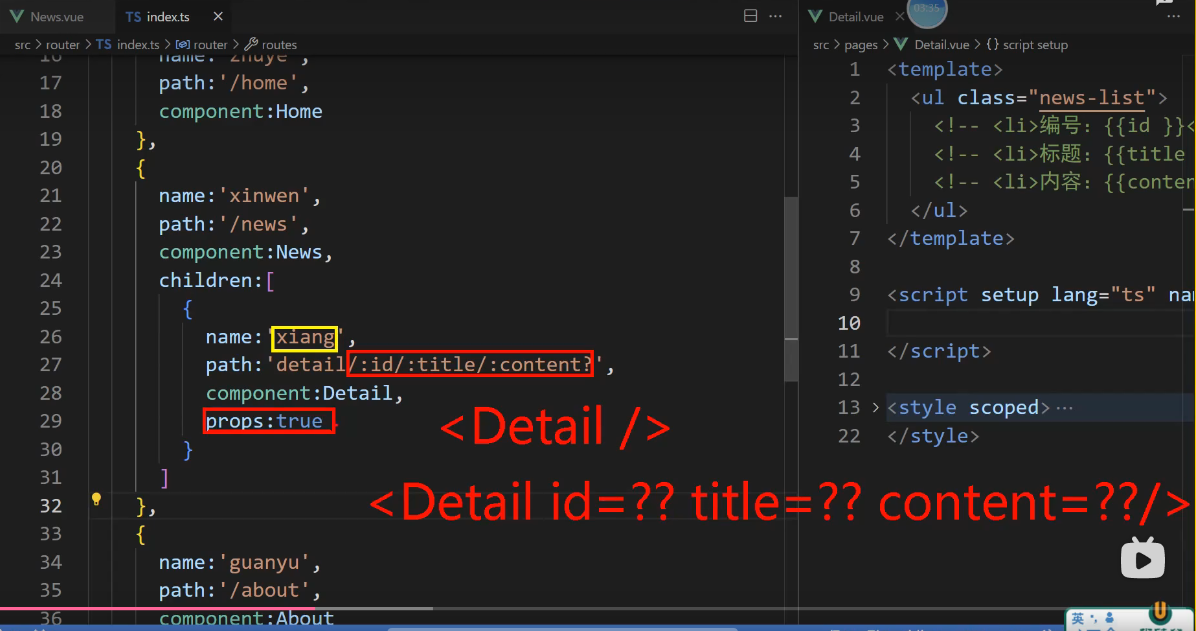Click the Bilibili play logo icon

point(1143,558)
